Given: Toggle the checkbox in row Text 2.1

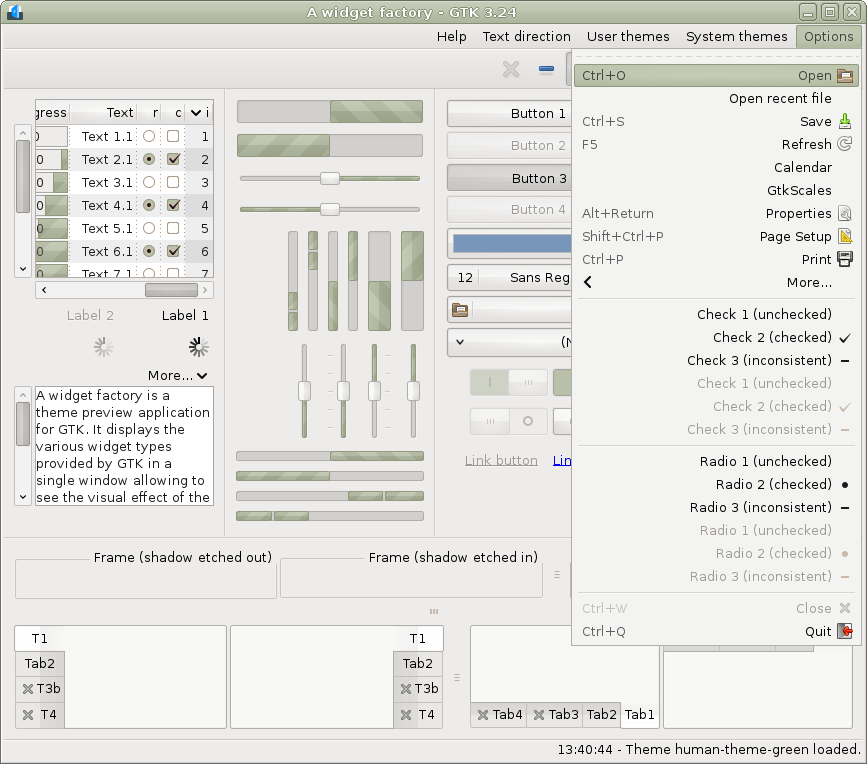Looking at the screenshot, I should pos(173,160).
